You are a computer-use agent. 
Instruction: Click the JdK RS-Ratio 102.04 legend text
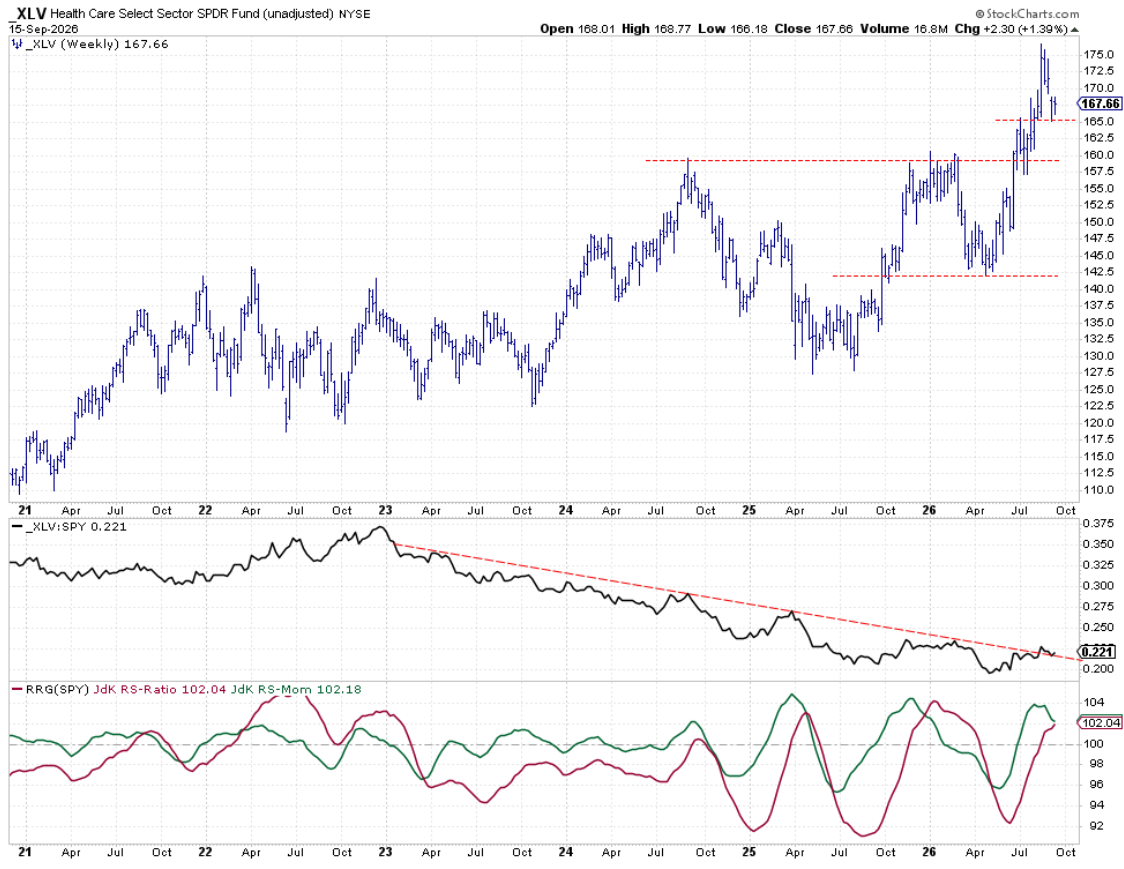point(160,690)
